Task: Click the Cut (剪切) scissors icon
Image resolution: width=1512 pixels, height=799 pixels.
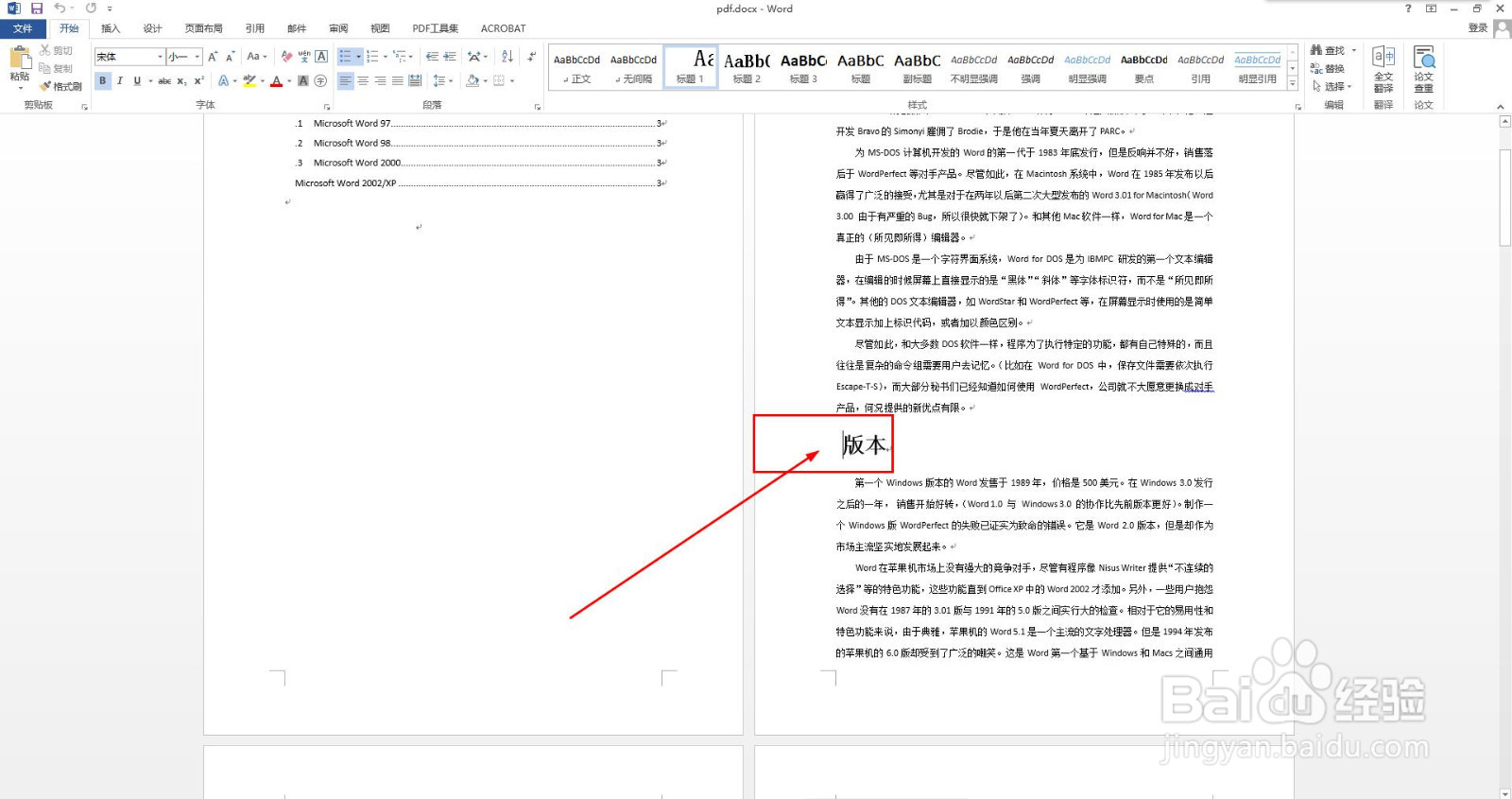Action: [44, 50]
